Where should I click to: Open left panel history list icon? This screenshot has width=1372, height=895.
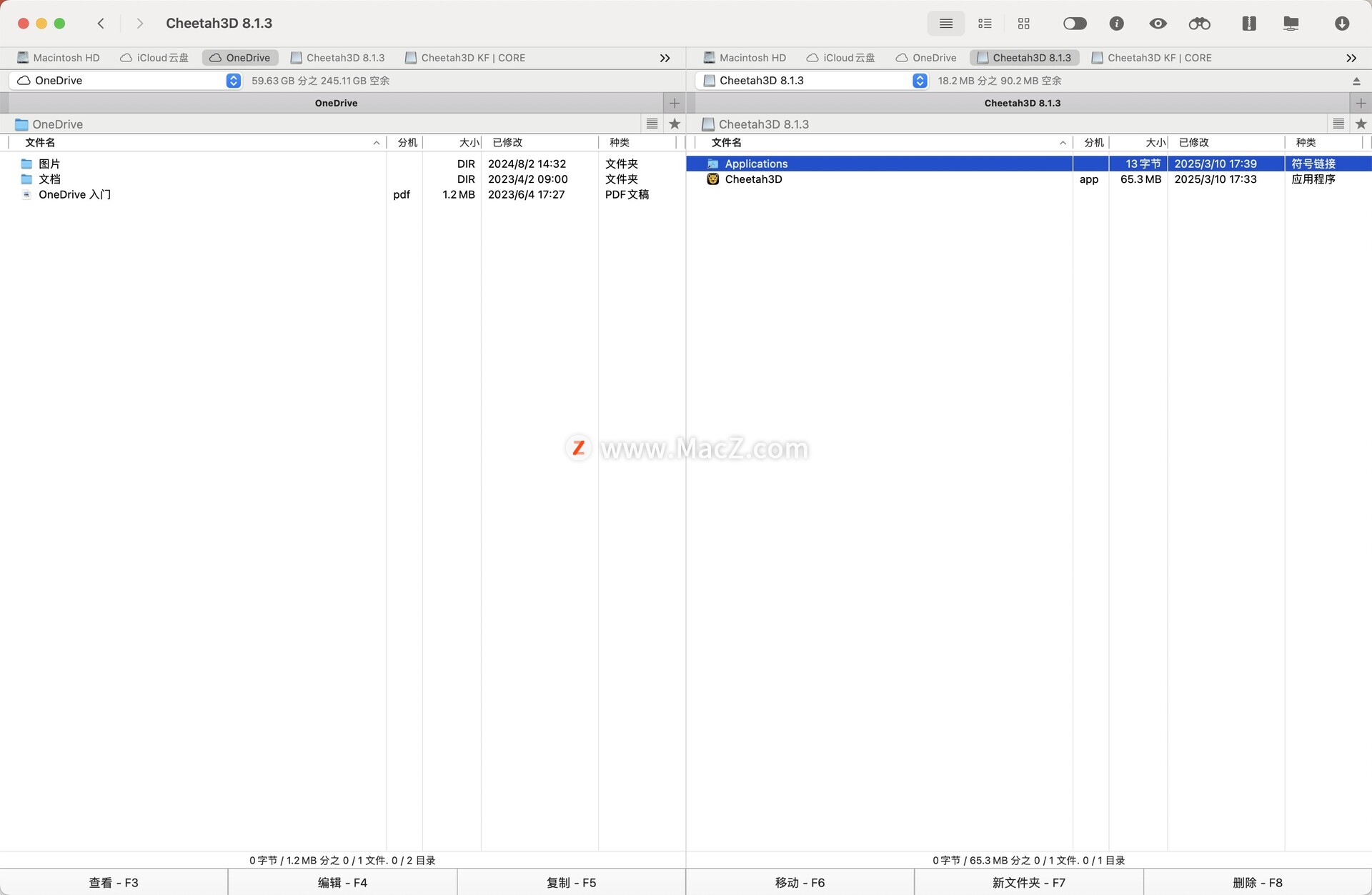point(652,124)
